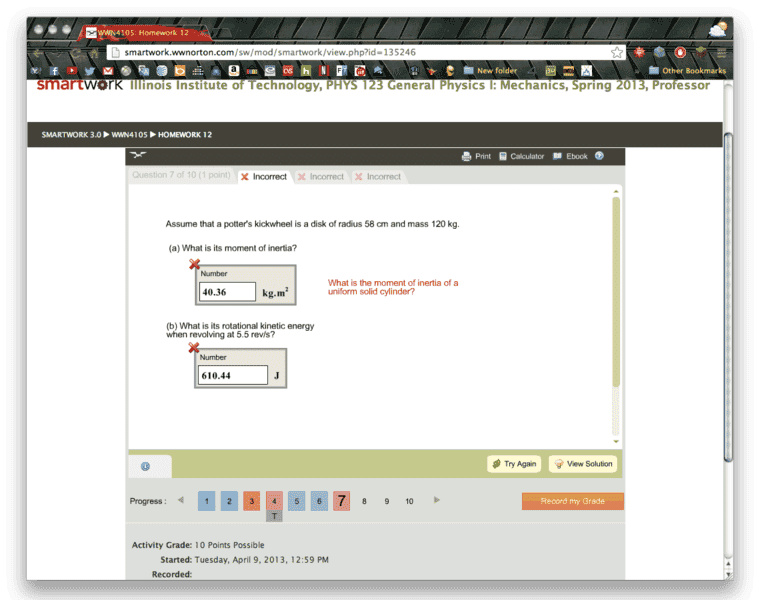Click the question panel vertical scrollbar
The height and width of the screenshot is (600, 760).
616,292
